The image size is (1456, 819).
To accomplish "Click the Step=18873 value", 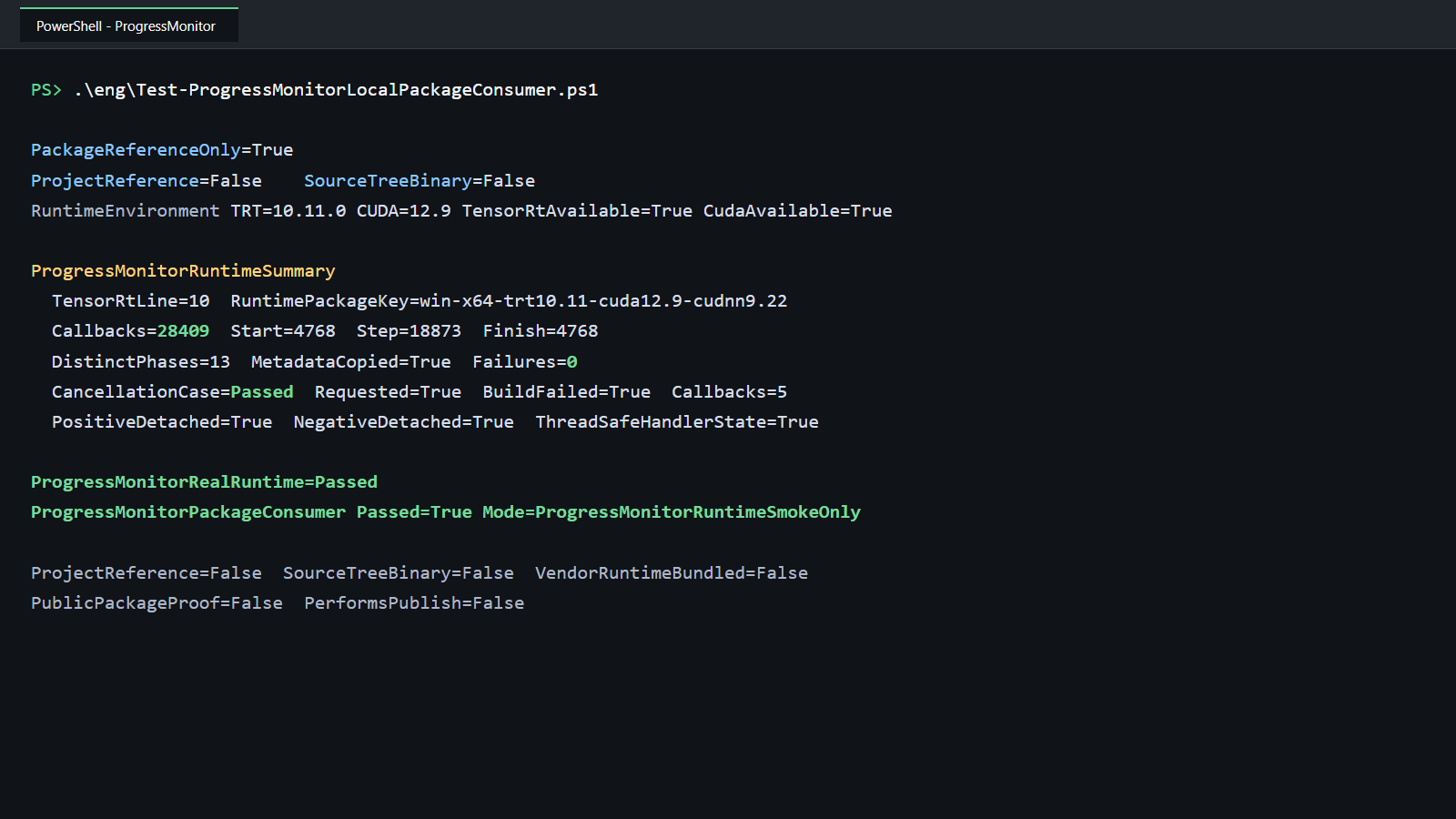I will [x=409, y=331].
